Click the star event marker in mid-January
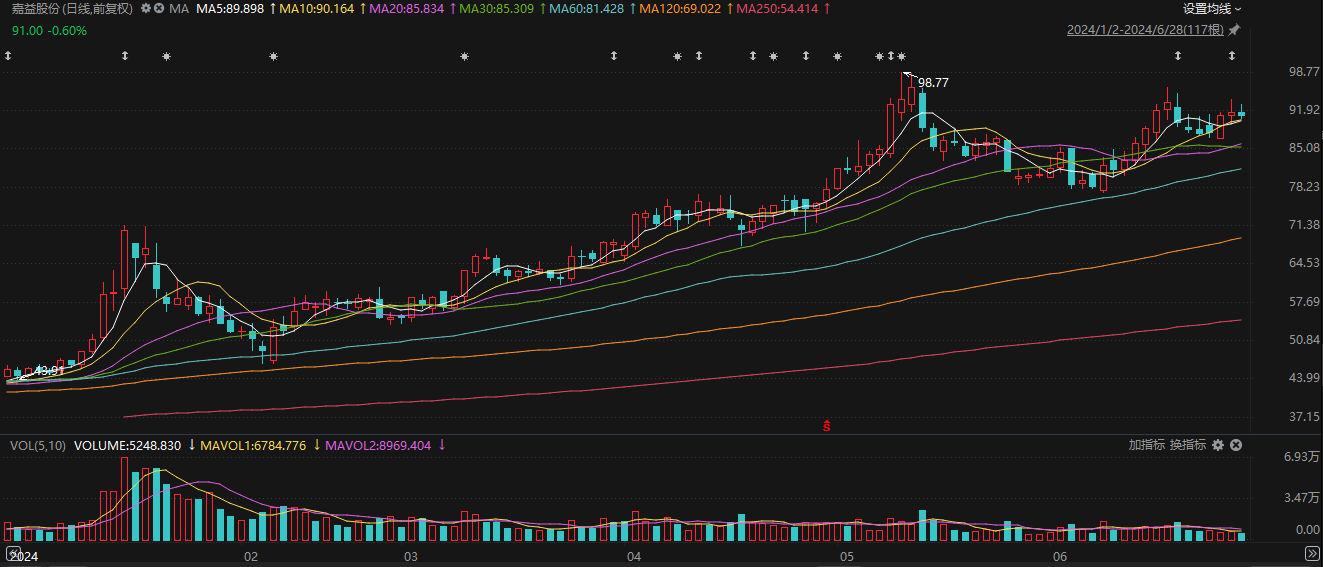The image size is (1323, 567). (x=166, y=56)
